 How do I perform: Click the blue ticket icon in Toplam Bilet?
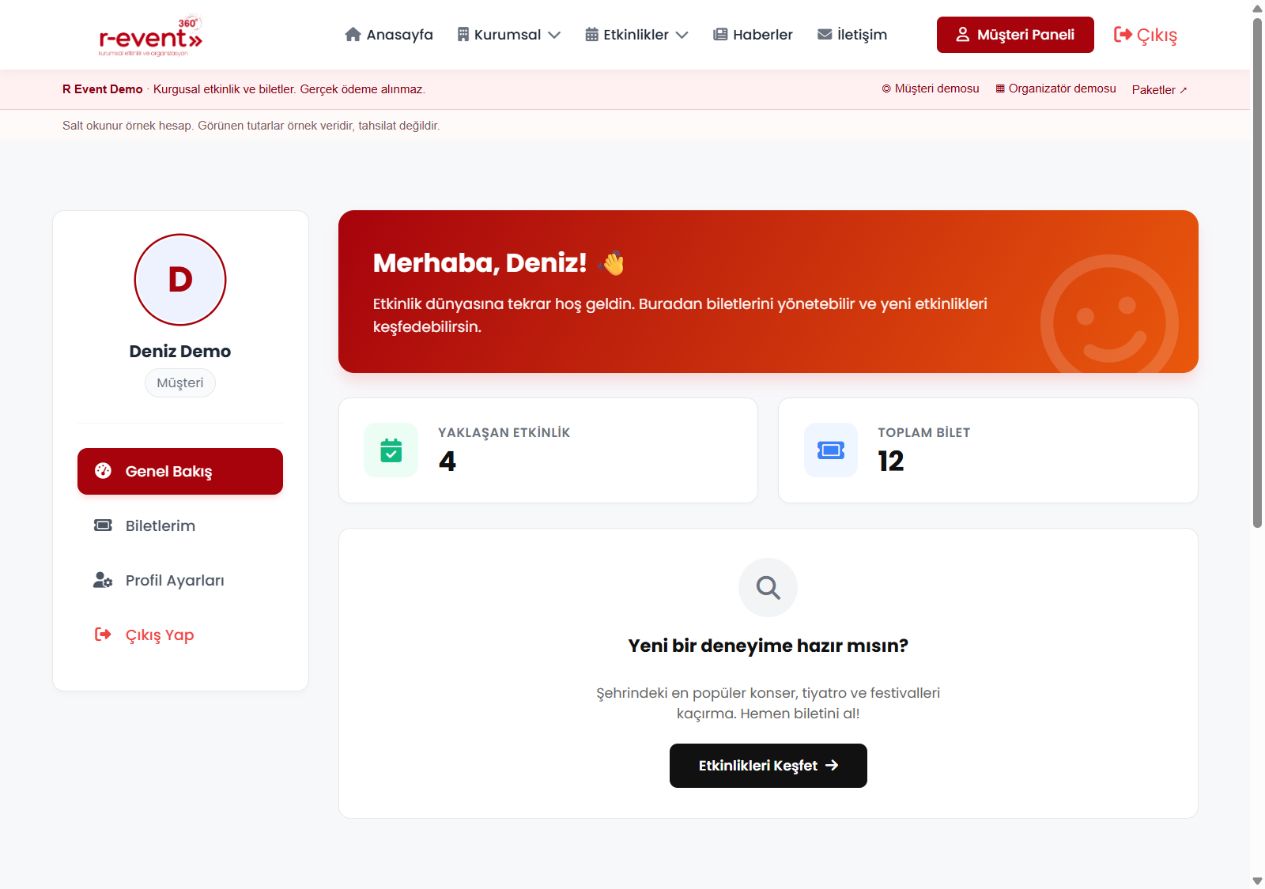831,450
